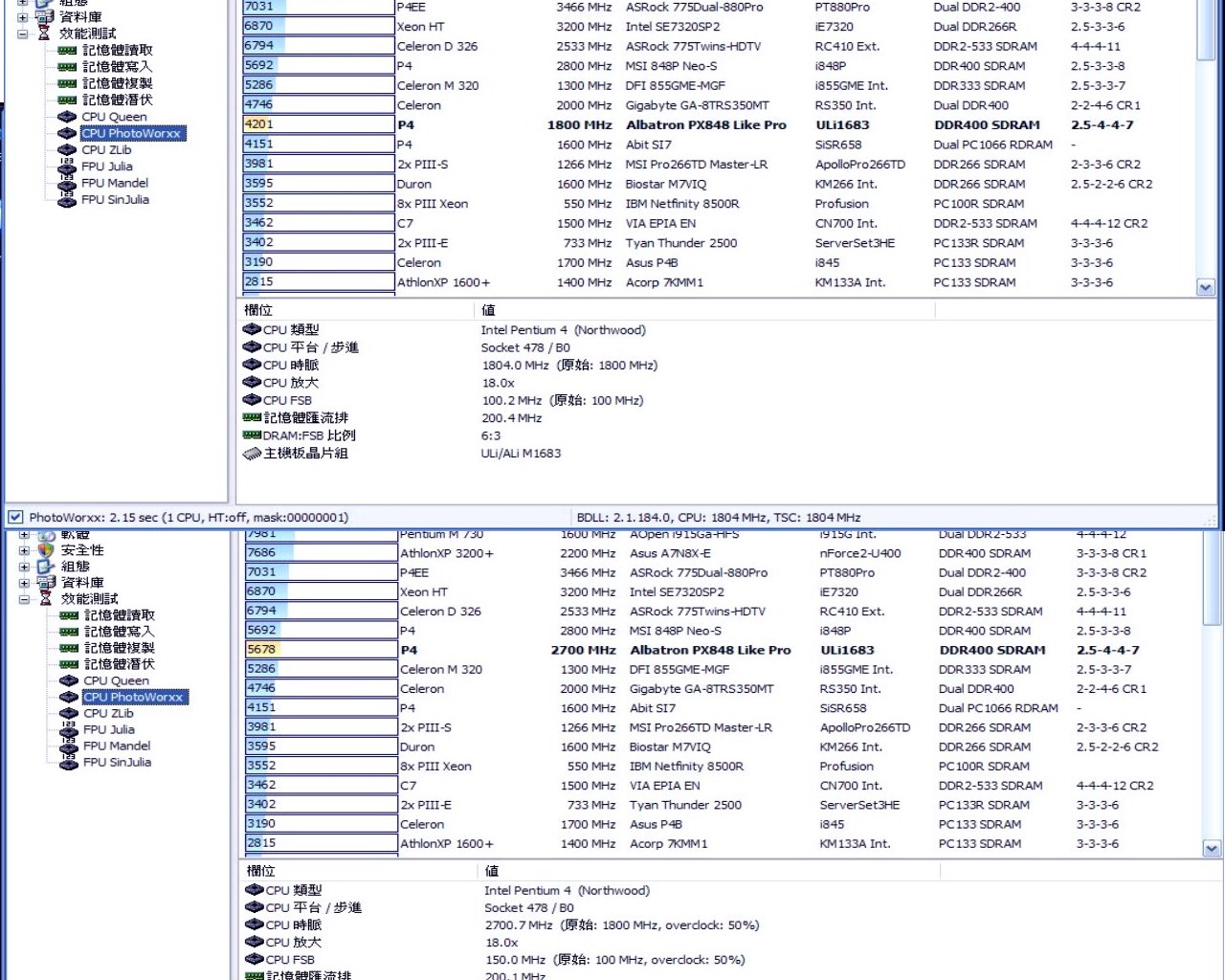This screenshot has height=980, width=1225.
Task: Click CPU ZLib icon in lower tree
Action: (69, 713)
